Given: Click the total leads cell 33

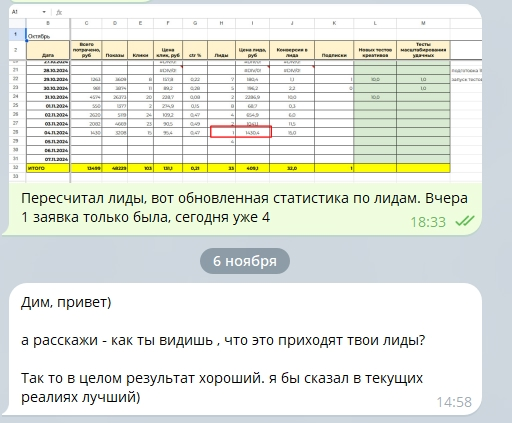Looking at the screenshot, I should [x=221, y=168].
